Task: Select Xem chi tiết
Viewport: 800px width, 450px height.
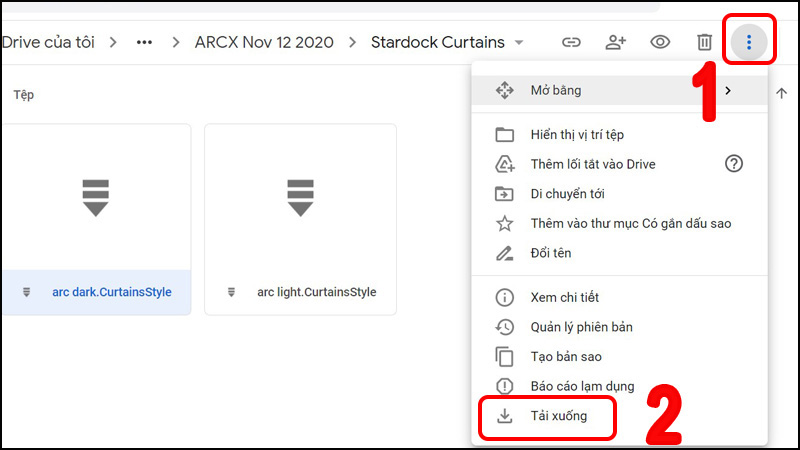Action: (619, 297)
